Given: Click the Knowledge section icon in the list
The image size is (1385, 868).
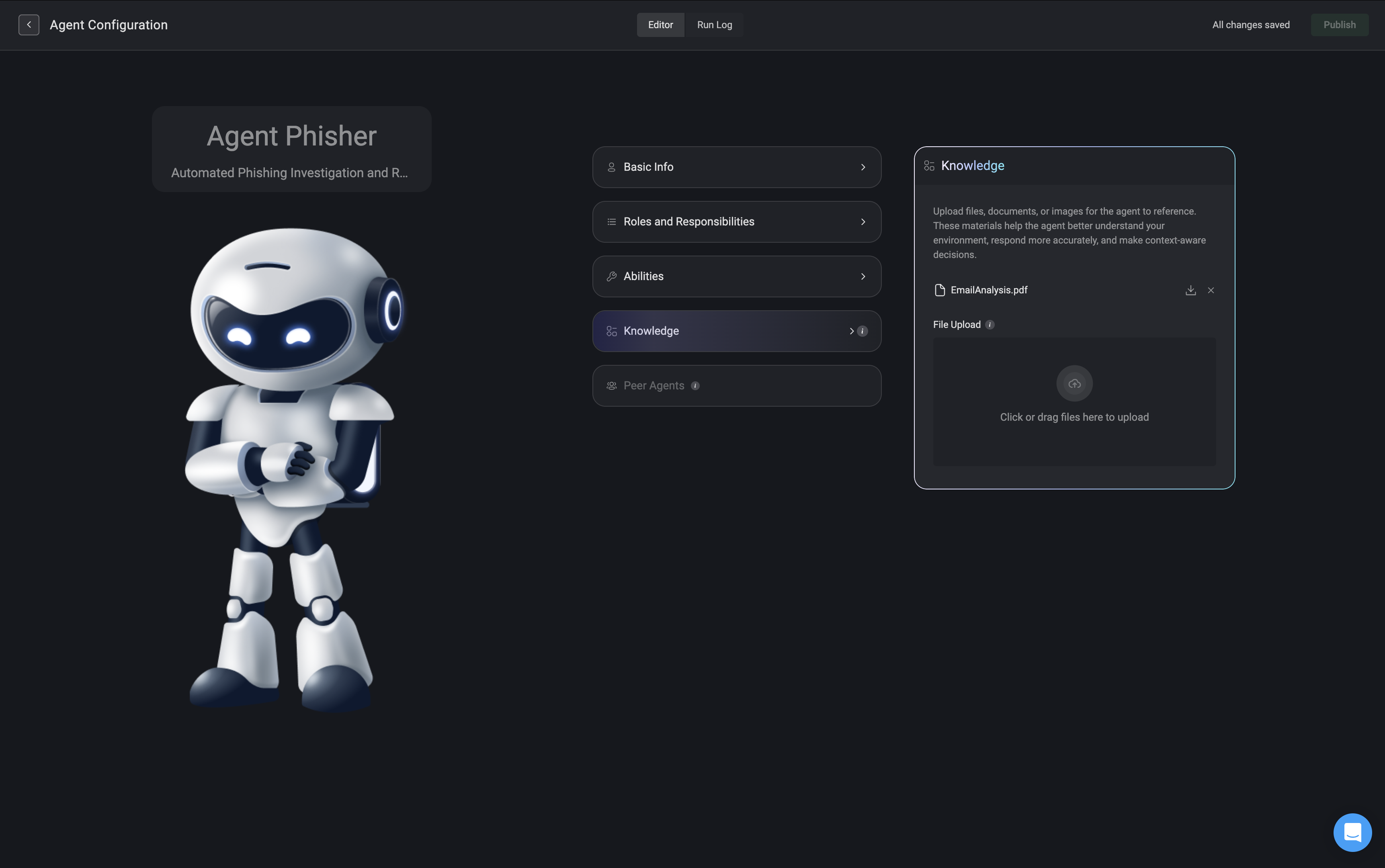Looking at the screenshot, I should pyautogui.click(x=612, y=331).
